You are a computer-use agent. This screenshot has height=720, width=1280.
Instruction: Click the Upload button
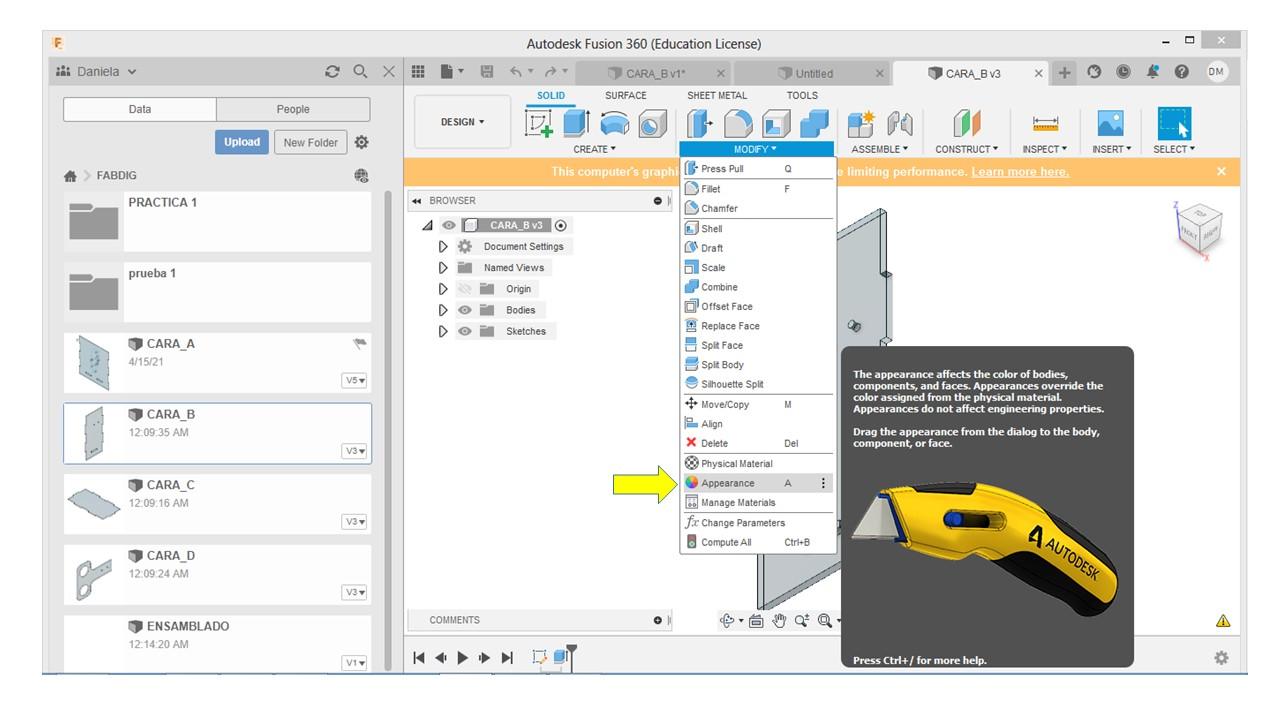click(241, 142)
